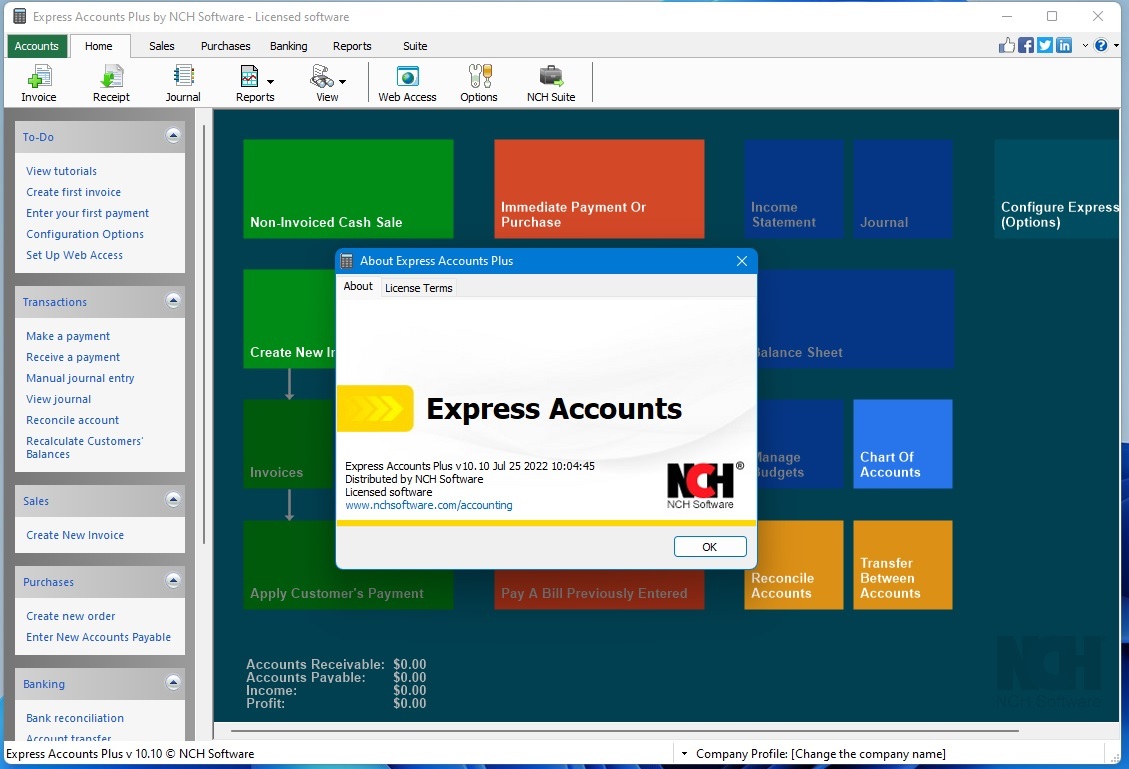The height and width of the screenshot is (769, 1129).
Task: Click the About dialog calculator title icon
Action: [346, 261]
